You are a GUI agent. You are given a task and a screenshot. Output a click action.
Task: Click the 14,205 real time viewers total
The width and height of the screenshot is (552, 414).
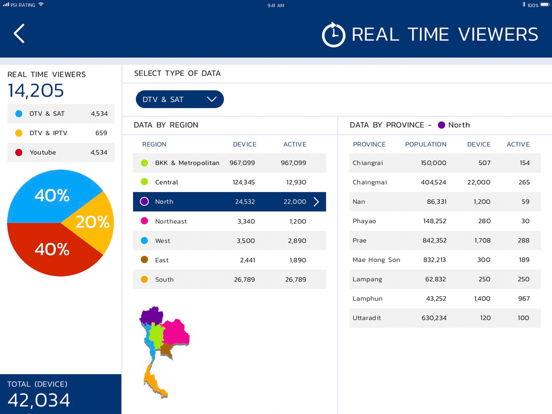tap(36, 91)
